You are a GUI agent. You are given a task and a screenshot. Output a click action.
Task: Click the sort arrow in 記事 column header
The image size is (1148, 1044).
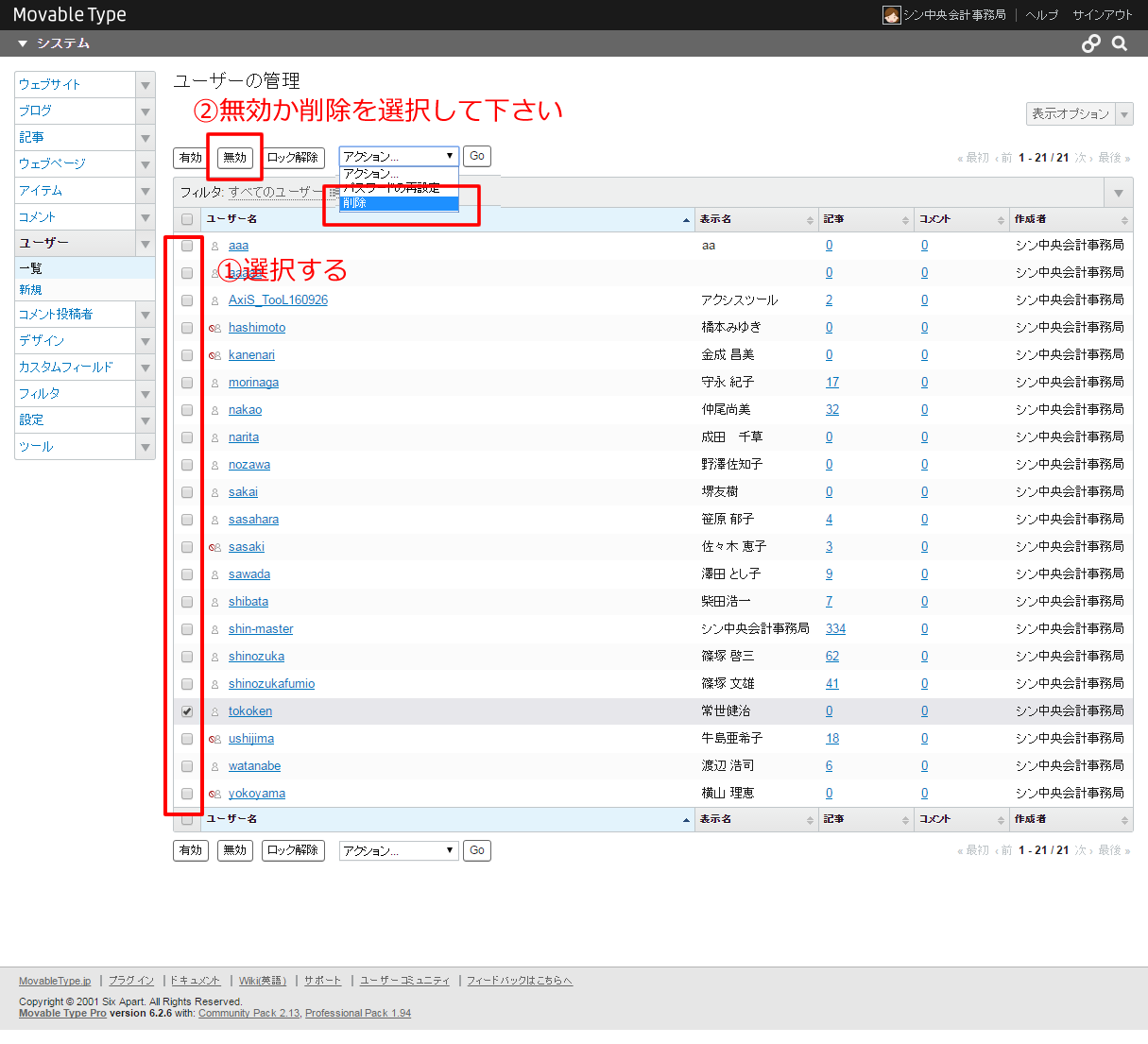(x=905, y=220)
